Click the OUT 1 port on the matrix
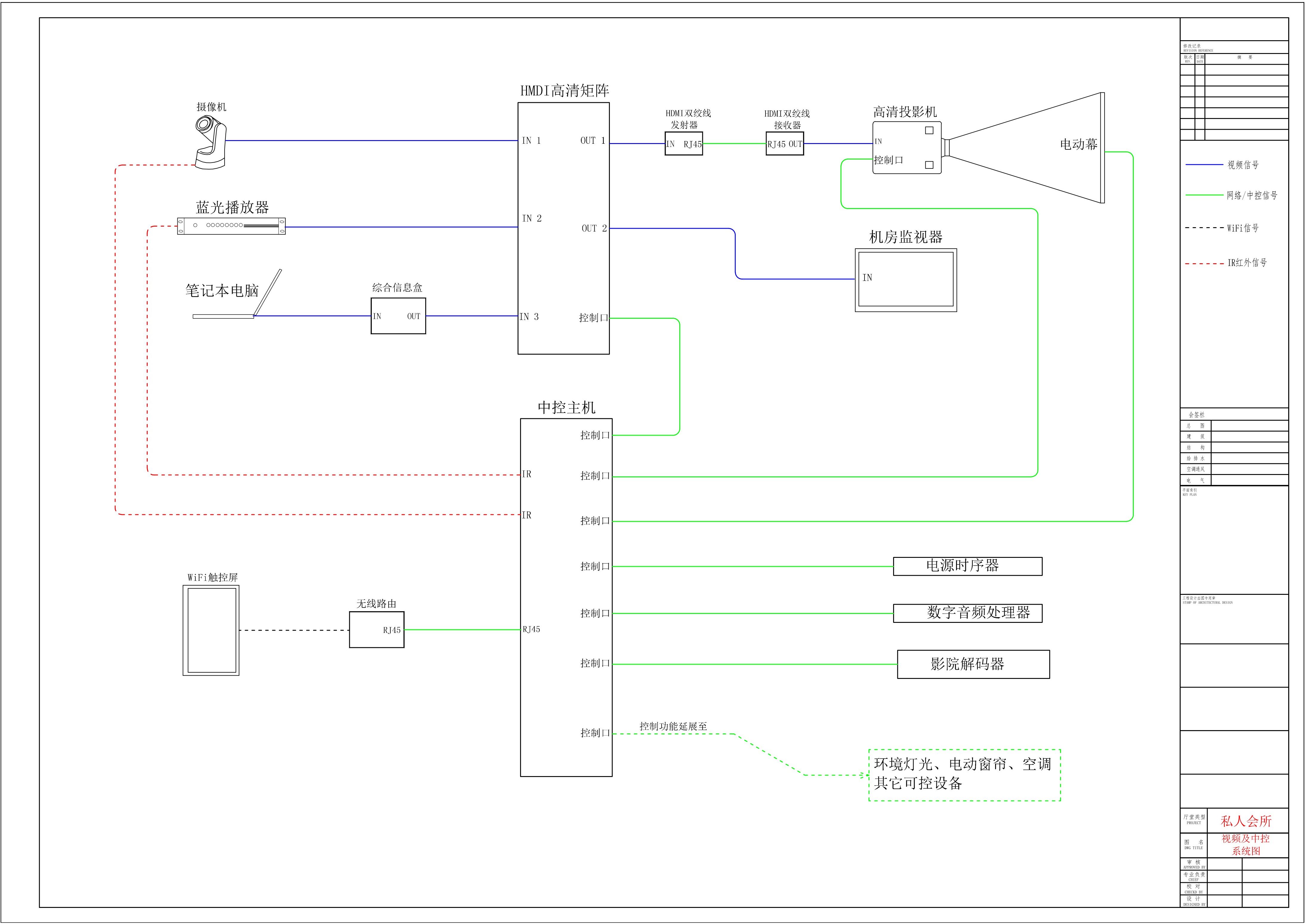 click(x=593, y=141)
